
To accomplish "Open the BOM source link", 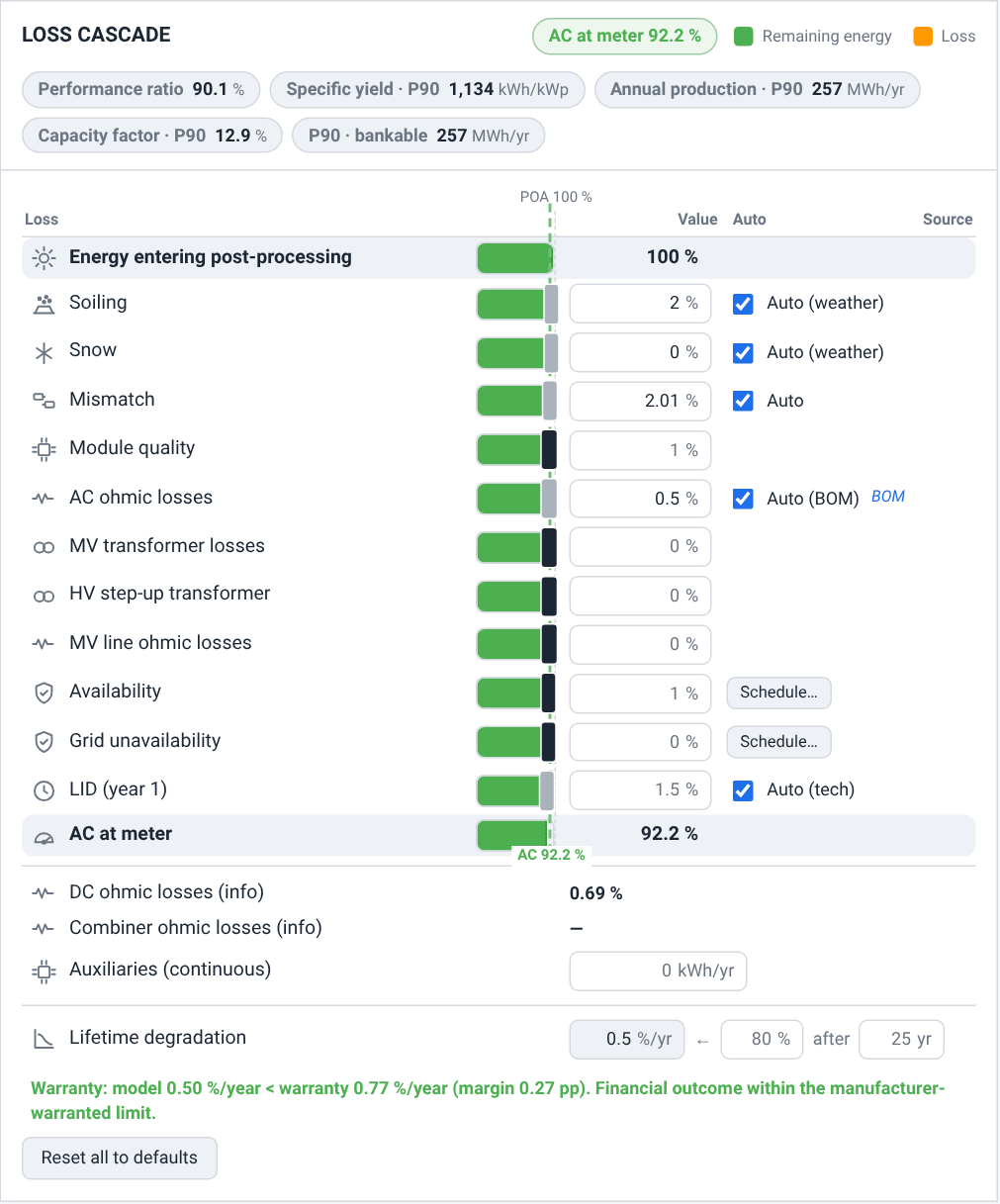I will click(888, 497).
